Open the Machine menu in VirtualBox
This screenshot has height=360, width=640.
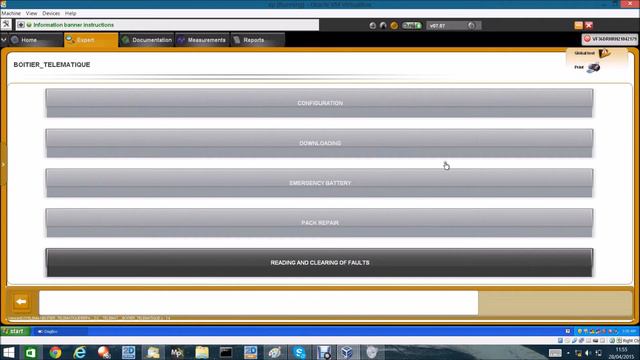(11, 13)
